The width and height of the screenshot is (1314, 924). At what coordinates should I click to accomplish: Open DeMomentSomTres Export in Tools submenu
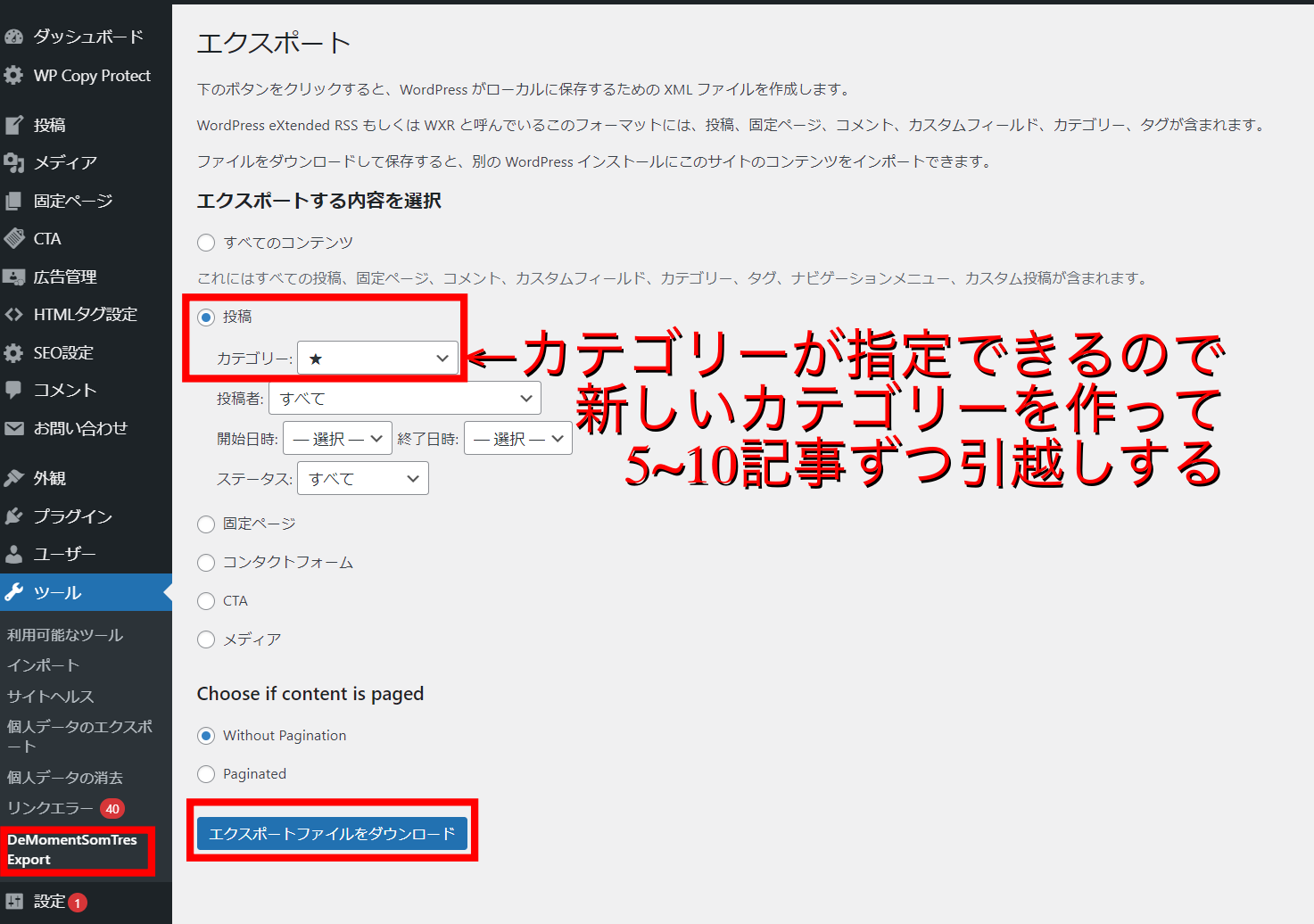71,850
